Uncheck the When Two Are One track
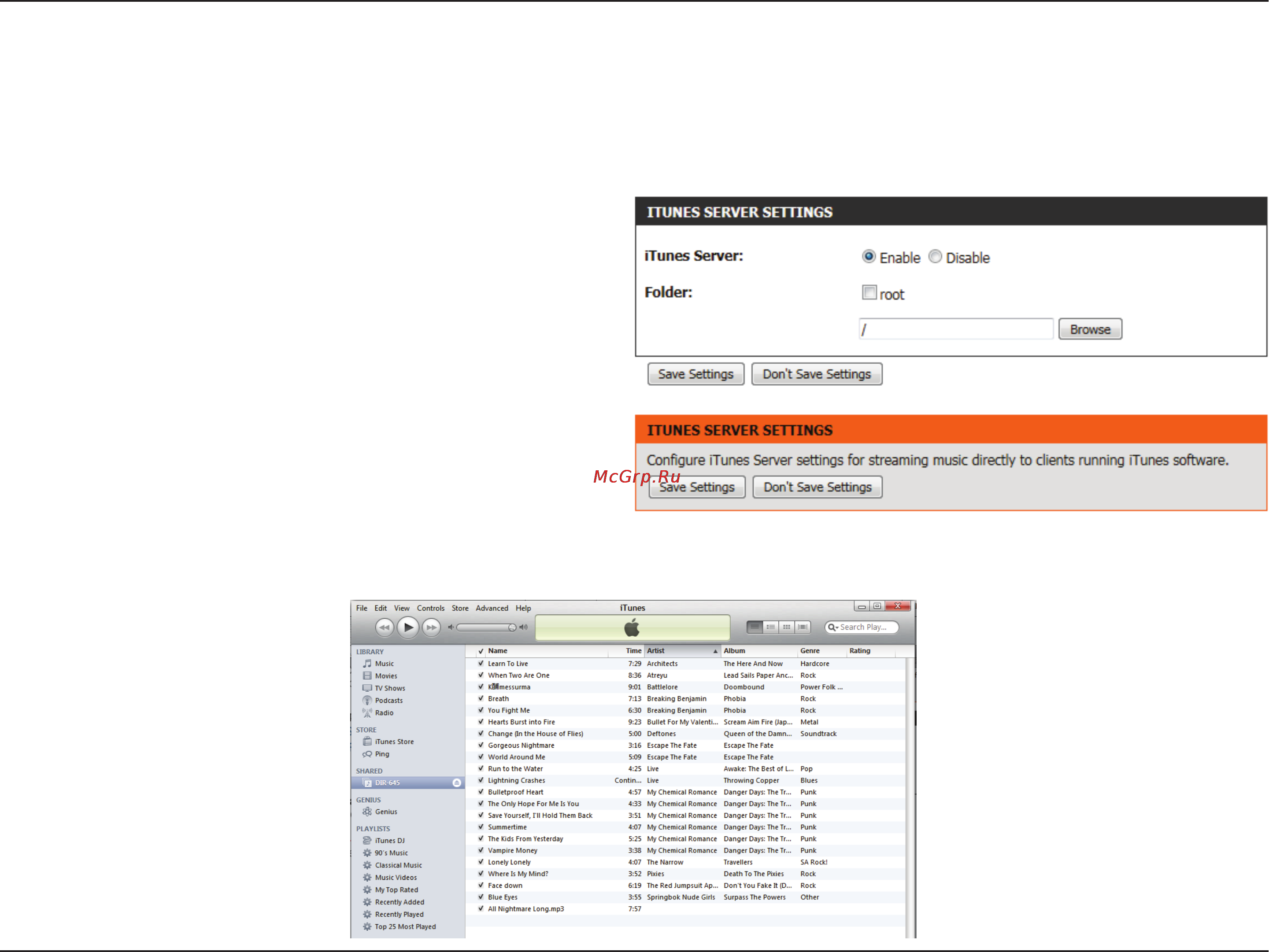1269x952 pixels. pyautogui.click(x=481, y=675)
